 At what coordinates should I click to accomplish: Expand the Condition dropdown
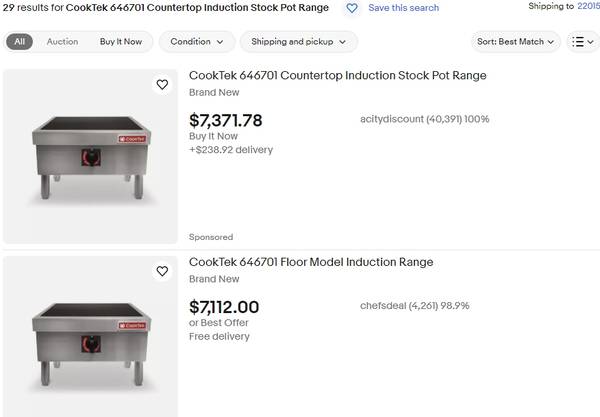(196, 42)
